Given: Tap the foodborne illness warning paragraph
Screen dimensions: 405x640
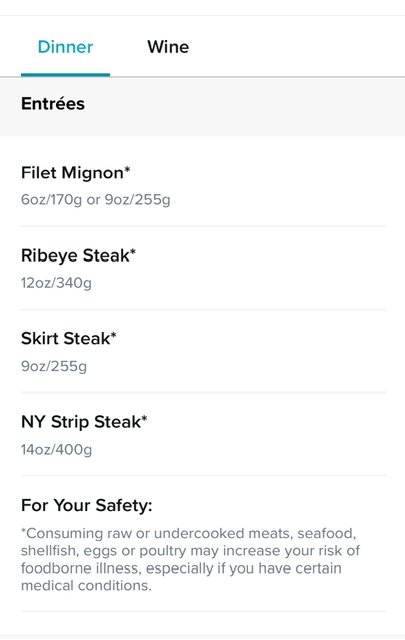Looking at the screenshot, I should point(191,559).
